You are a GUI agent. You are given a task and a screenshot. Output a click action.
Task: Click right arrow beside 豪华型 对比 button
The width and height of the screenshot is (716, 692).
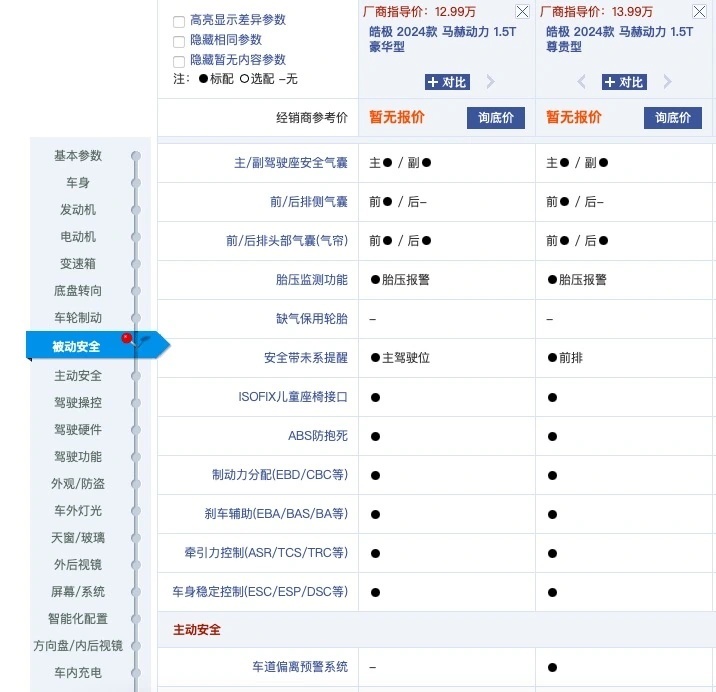pos(490,82)
